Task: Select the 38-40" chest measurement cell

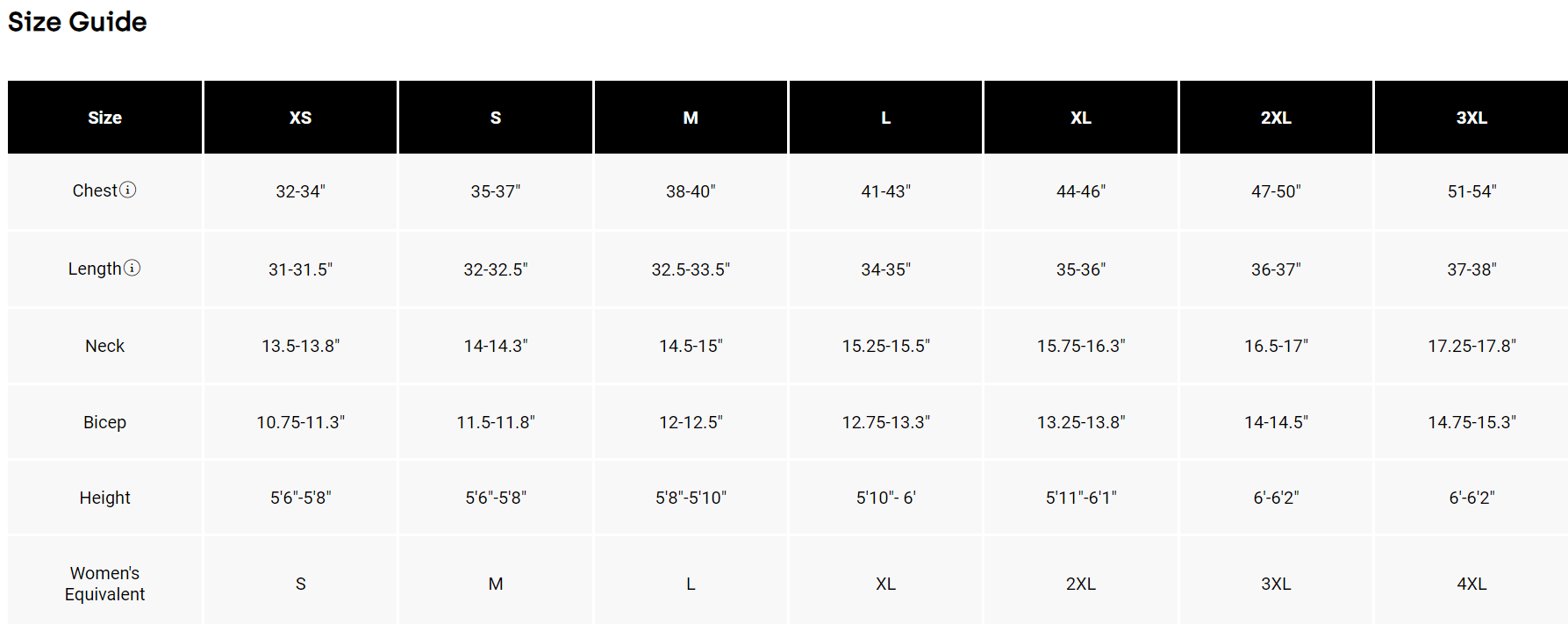Action: click(x=691, y=191)
